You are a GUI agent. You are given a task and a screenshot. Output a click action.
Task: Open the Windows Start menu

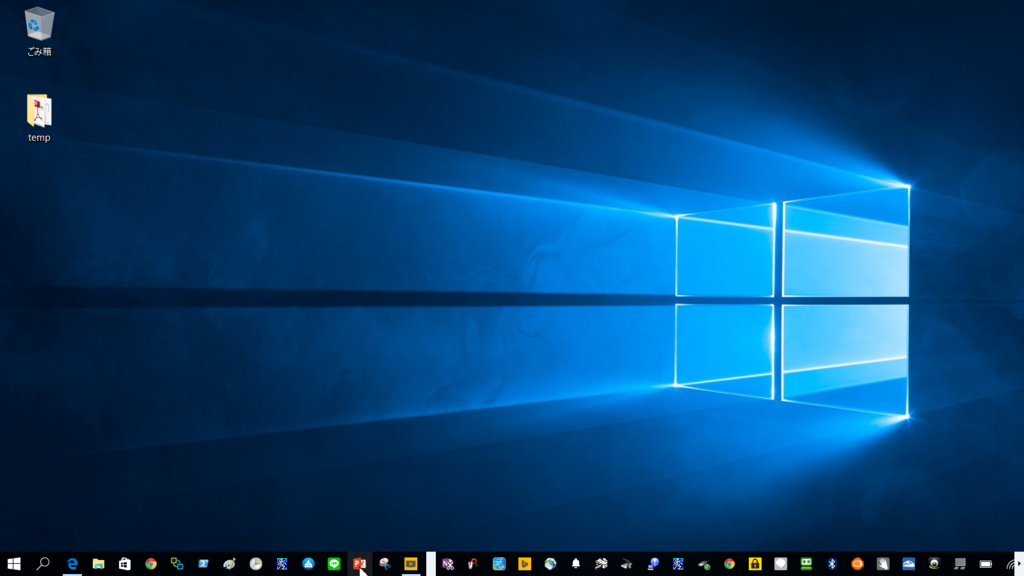pyautogui.click(x=14, y=564)
